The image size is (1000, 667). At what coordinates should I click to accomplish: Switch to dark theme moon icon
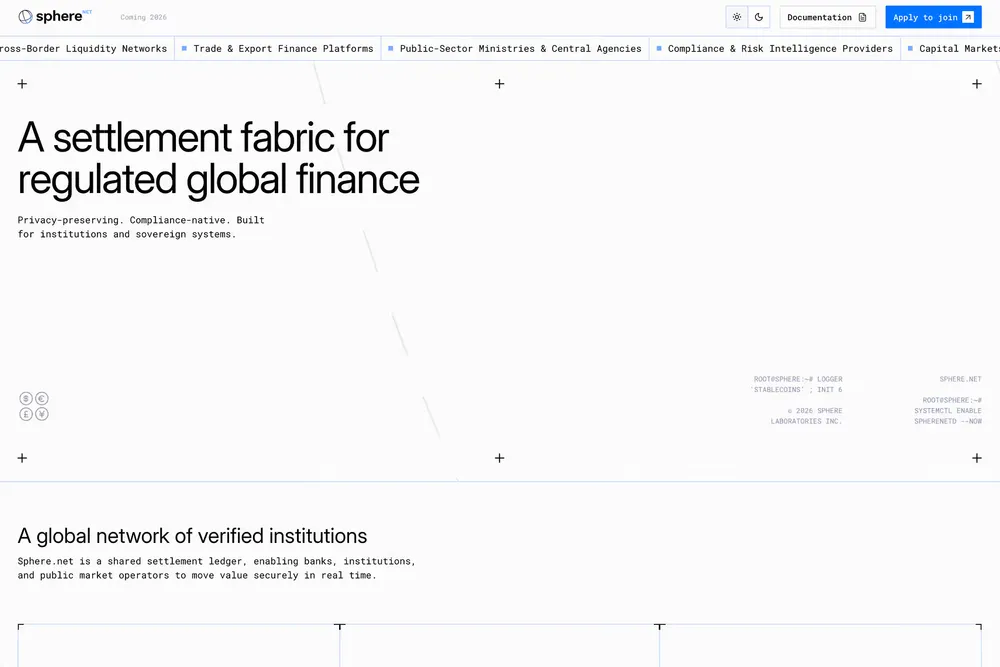(x=759, y=17)
